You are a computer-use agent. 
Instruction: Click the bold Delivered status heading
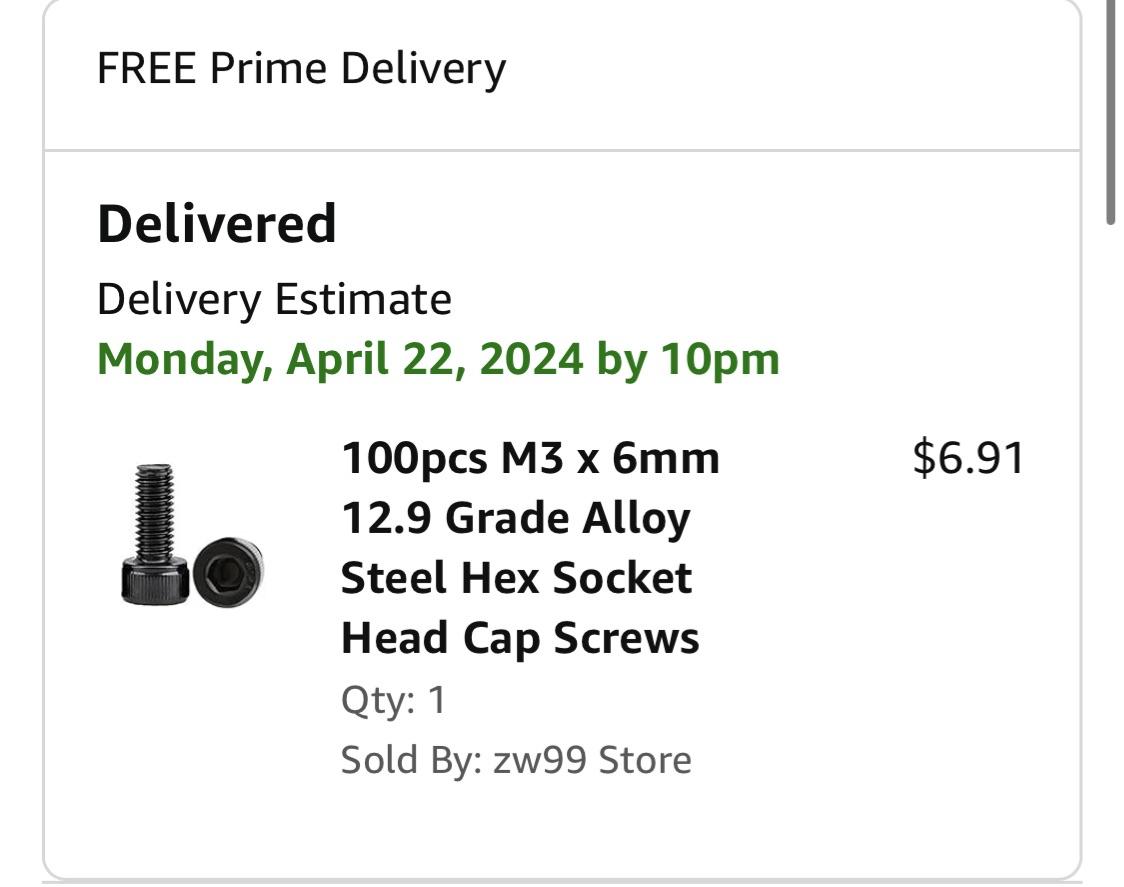tap(216, 224)
